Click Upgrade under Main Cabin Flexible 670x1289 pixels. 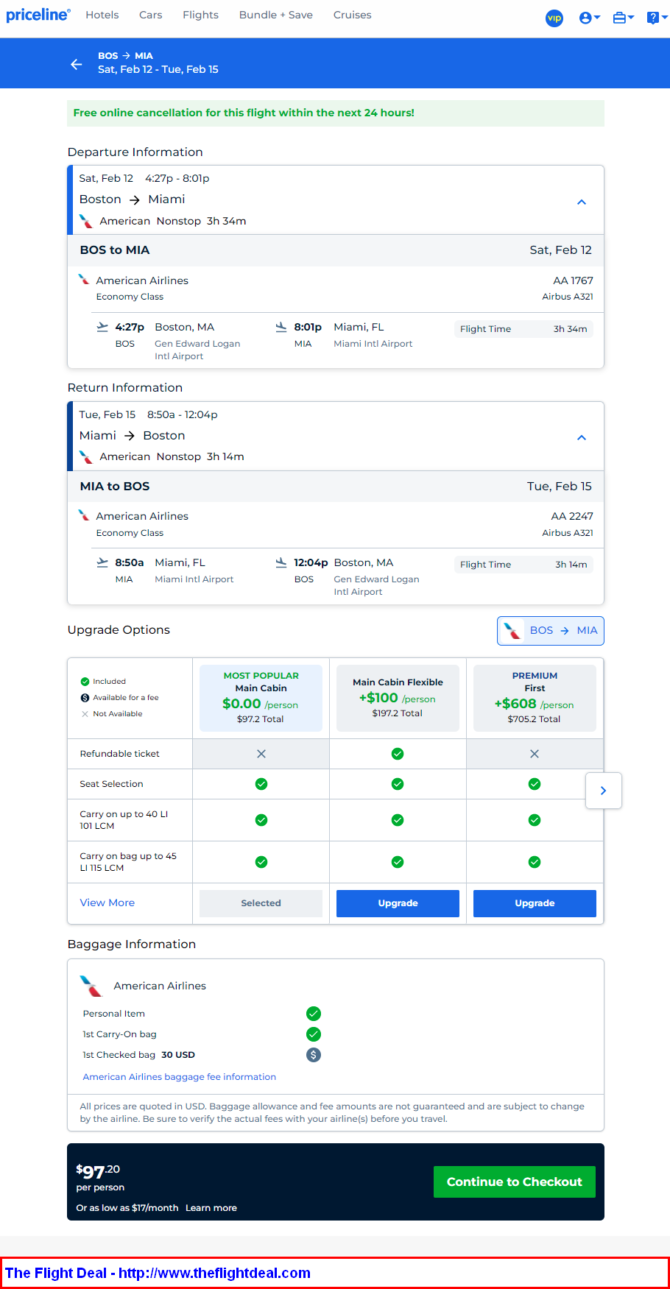point(397,903)
